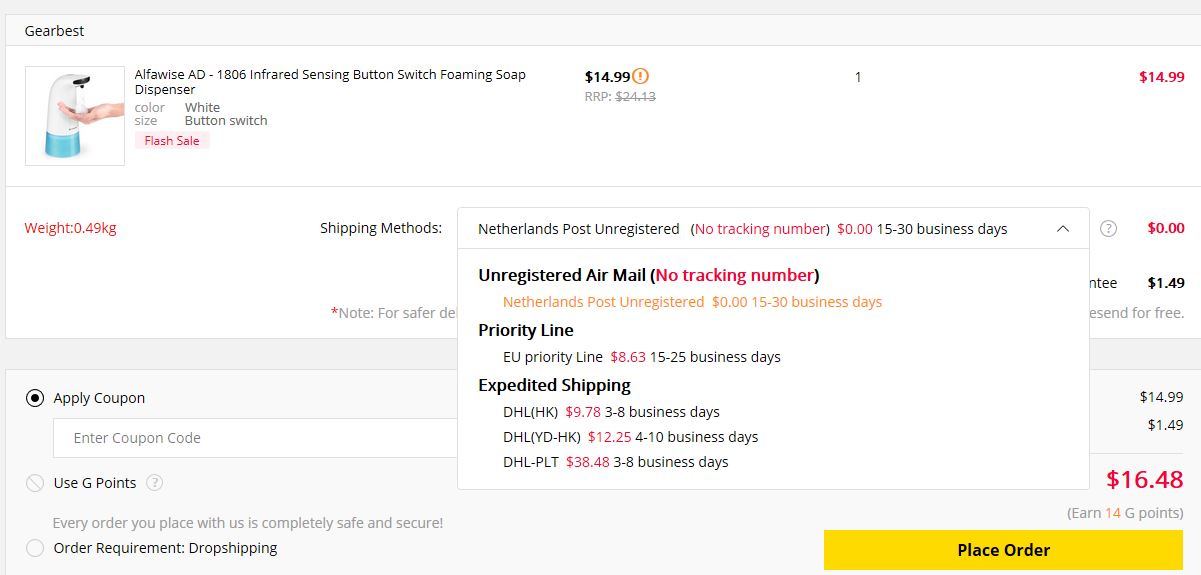The image size is (1201, 575).
Task: Choose Netherlands Post Unregistered shipping option
Action: (692, 302)
